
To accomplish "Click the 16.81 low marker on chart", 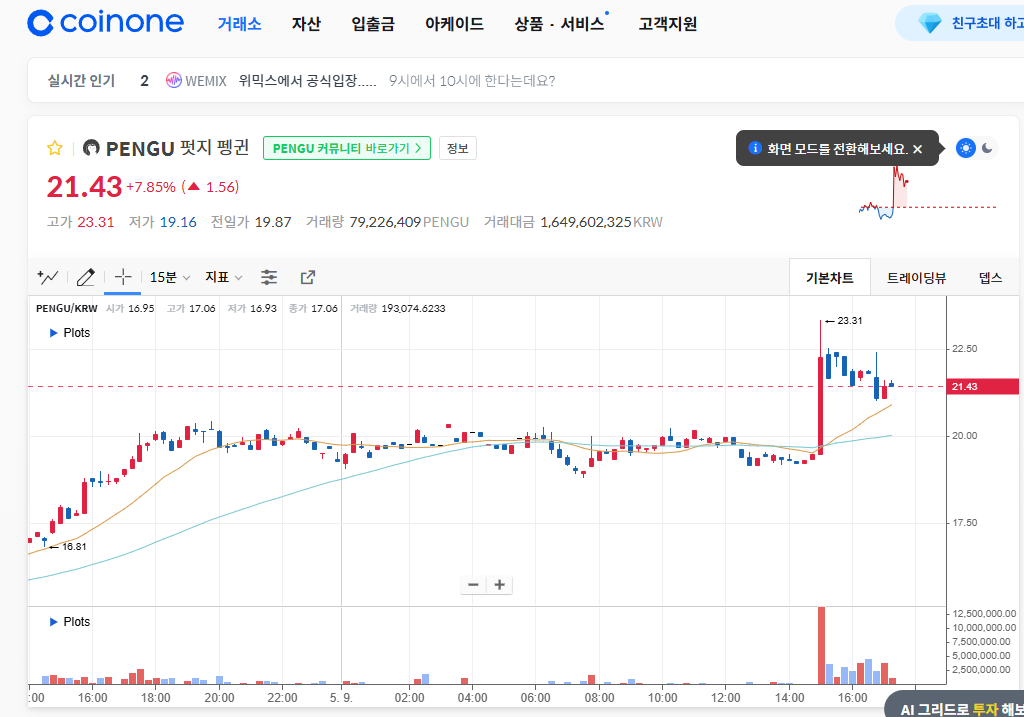I will (x=68, y=547).
